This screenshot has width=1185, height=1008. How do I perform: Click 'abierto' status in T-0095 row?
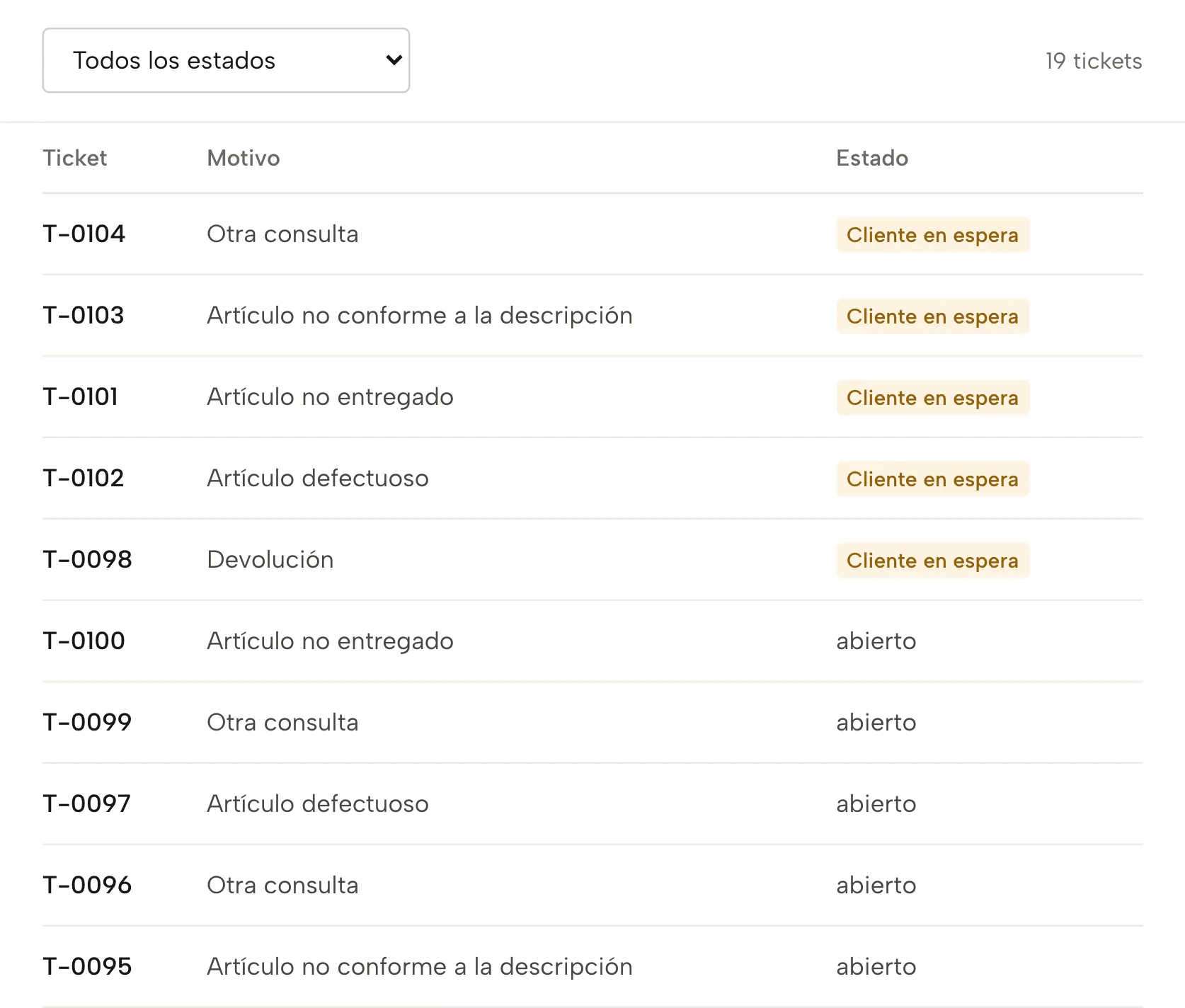pos(876,966)
